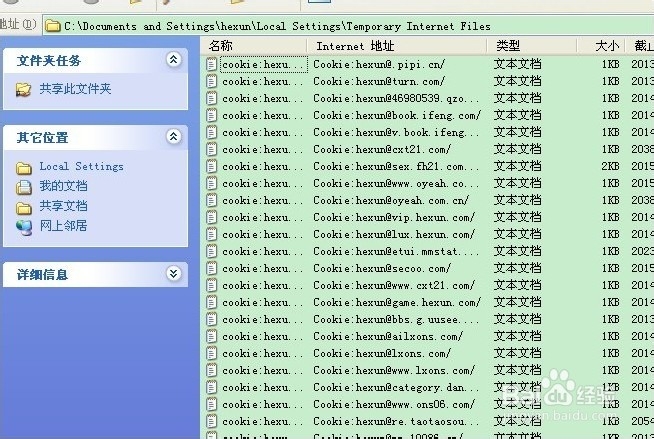654x439 pixels.
Task: Click the 共享此文件夹 link
Action: pyautogui.click(x=75, y=89)
